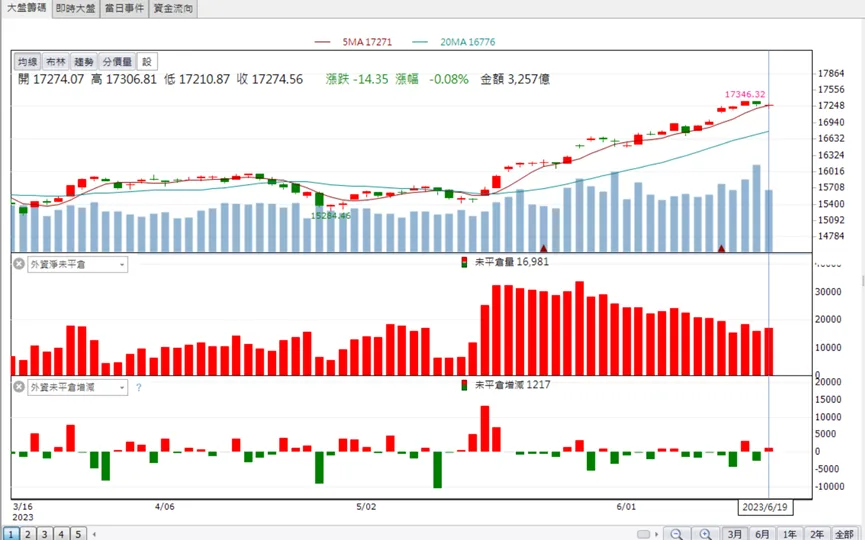This screenshot has width=865, height=540.
Task: Click the 低 17210.87 low value
Action: [x=197, y=79]
